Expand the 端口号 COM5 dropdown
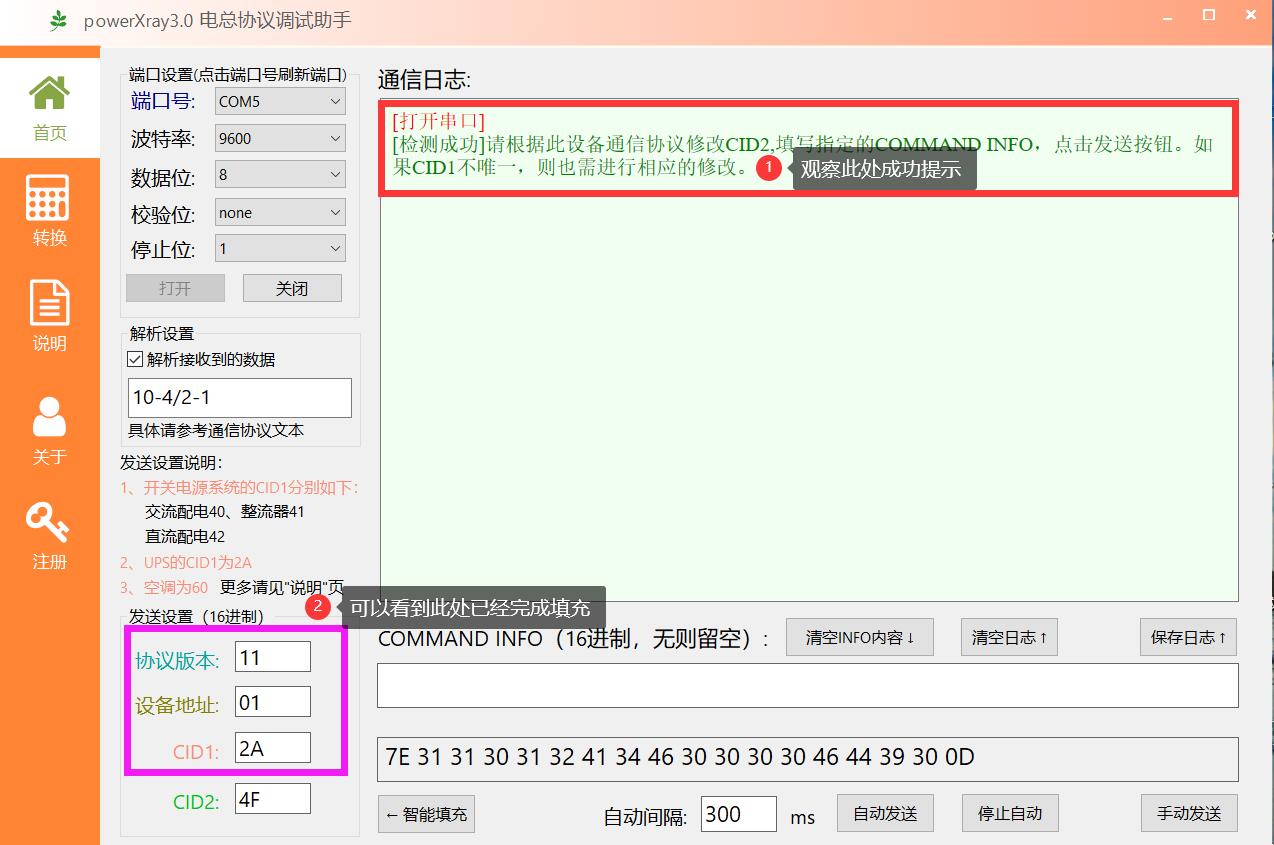This screenshot has width=1274, height=845. (280, 101)
